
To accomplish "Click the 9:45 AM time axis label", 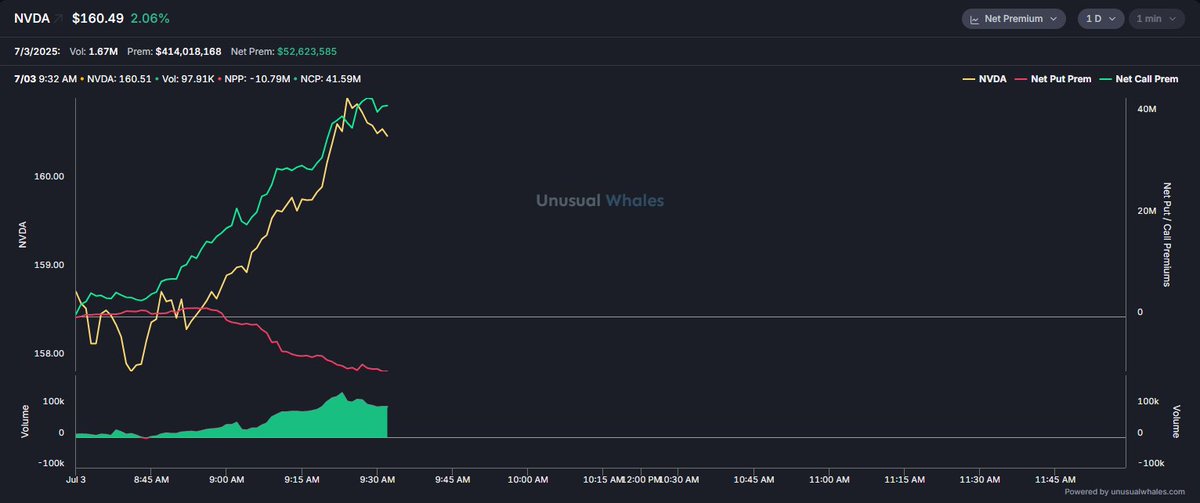I will pos(451,479).
